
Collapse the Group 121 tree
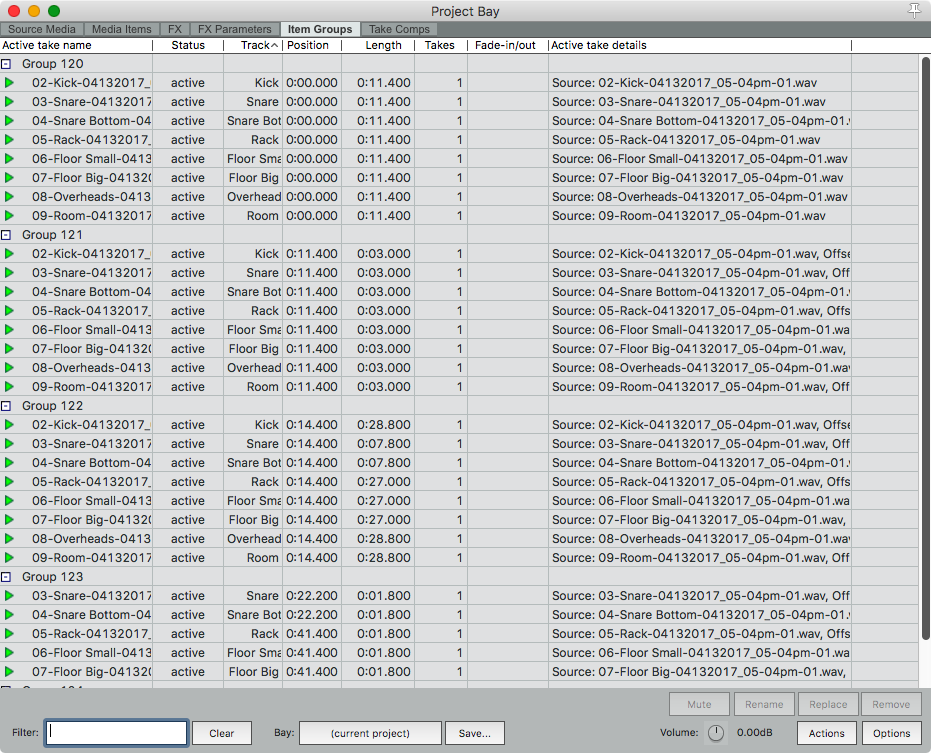(7, 235)
